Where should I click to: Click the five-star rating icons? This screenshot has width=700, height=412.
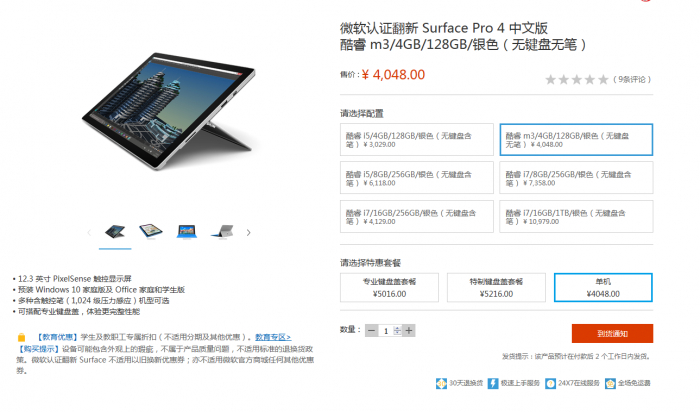(x=577, y=79)
